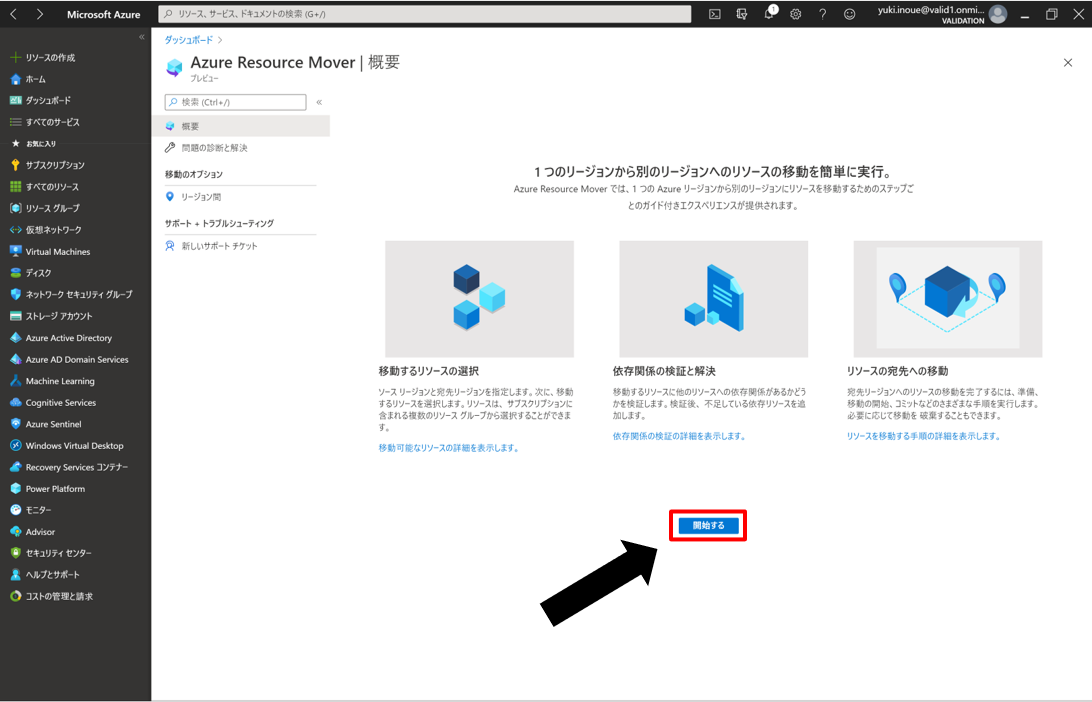Open 移動可能なリソースの詳細を表示します link
Screen dimensions: 1092x702
click(x=448, y=448)
